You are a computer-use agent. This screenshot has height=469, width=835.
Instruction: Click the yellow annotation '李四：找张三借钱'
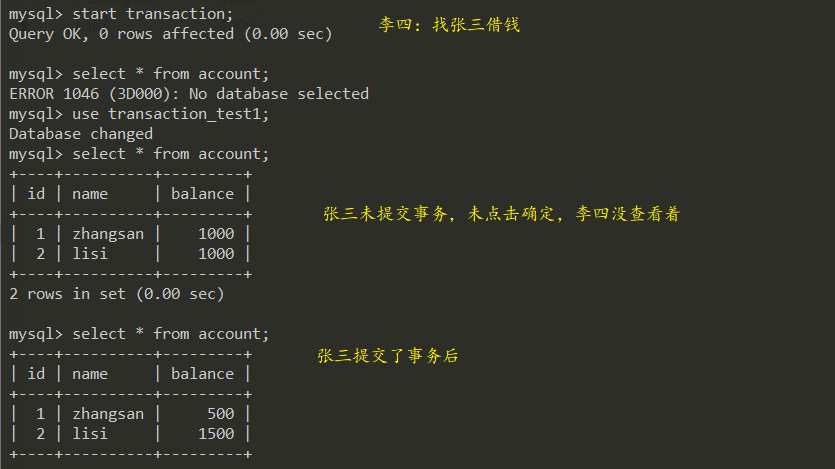click(x=449, y=25)
